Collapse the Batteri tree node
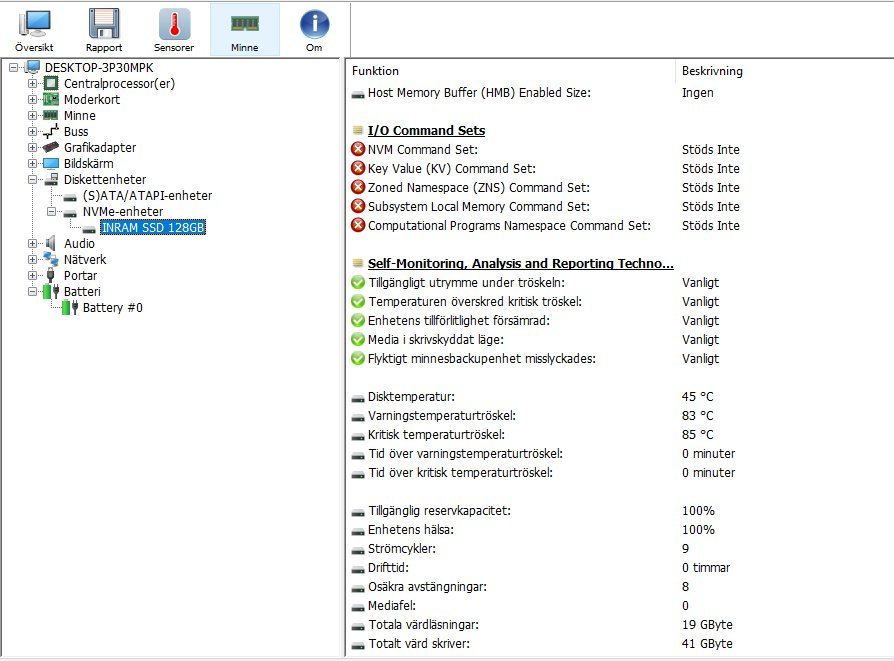Viewport: 894px width, 661px height. tap(32, 291)
